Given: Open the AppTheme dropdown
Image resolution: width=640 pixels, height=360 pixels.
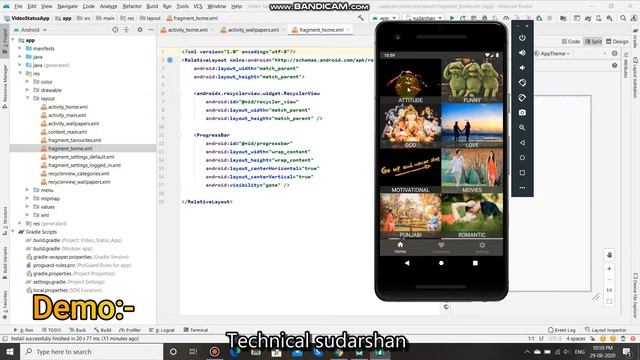Looking at the screenshot, I should click(552, 53).
